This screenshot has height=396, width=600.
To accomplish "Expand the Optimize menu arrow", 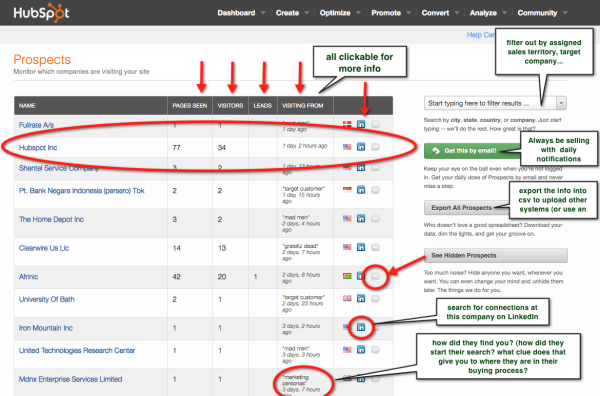I will click(x=358, y=13).
